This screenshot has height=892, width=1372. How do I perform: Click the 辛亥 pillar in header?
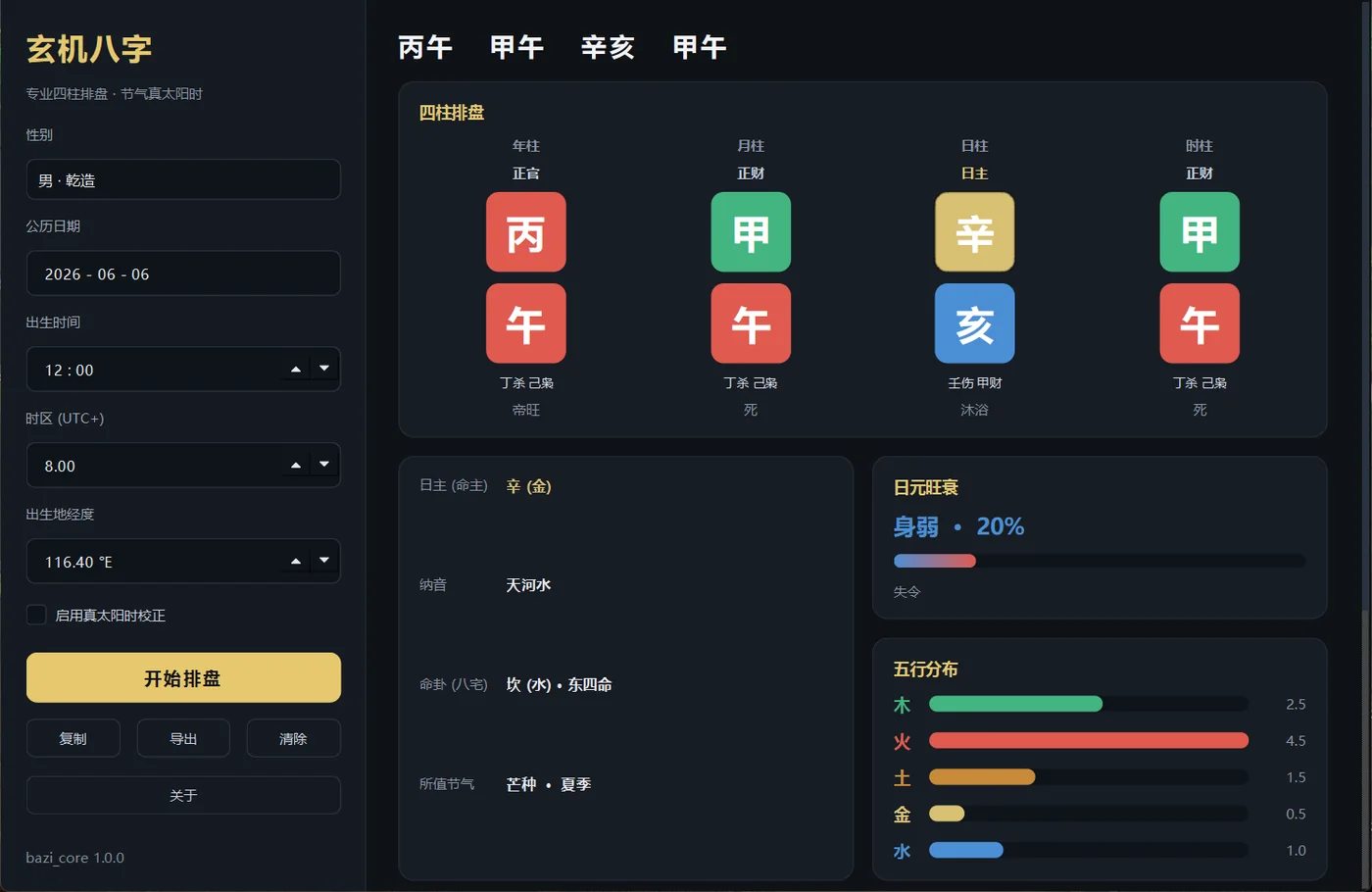coord(608,47)
